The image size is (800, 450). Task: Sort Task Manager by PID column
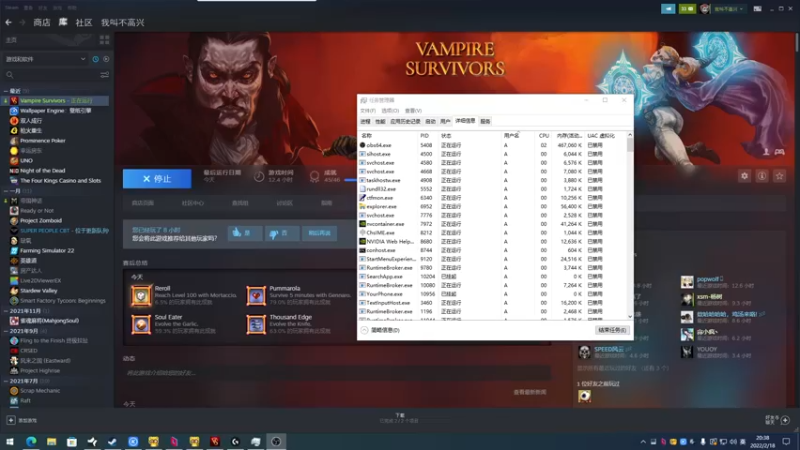tap(424, 136)
